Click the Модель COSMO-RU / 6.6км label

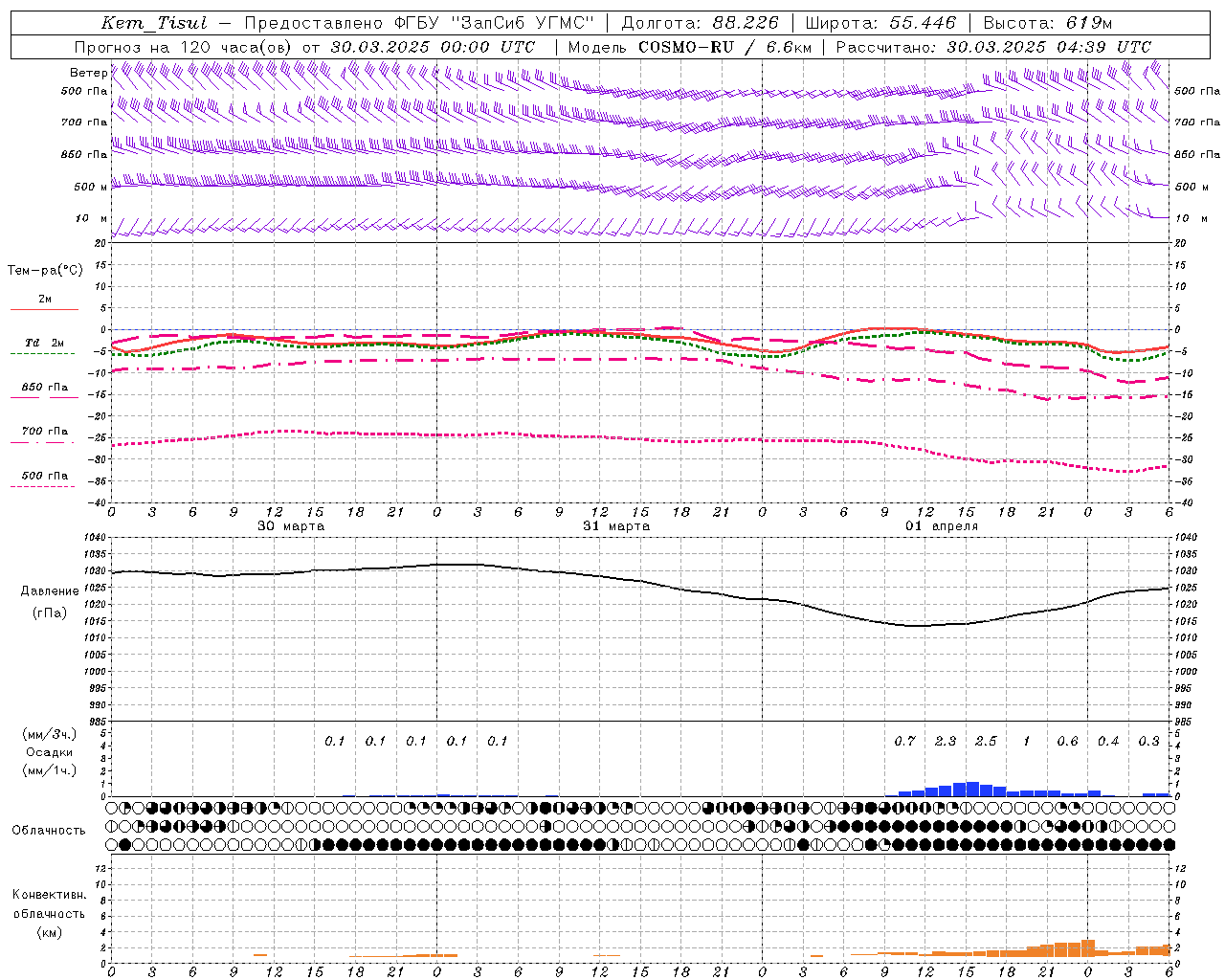point(689,47)
